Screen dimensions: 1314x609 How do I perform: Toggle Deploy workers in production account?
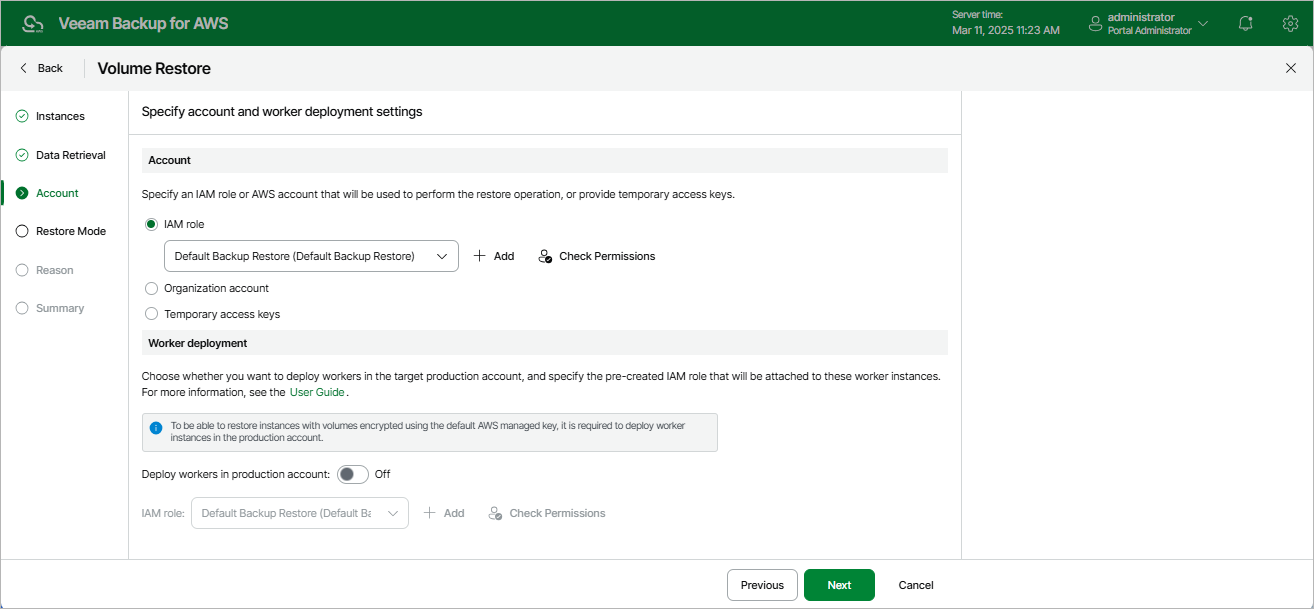[353, 474]
